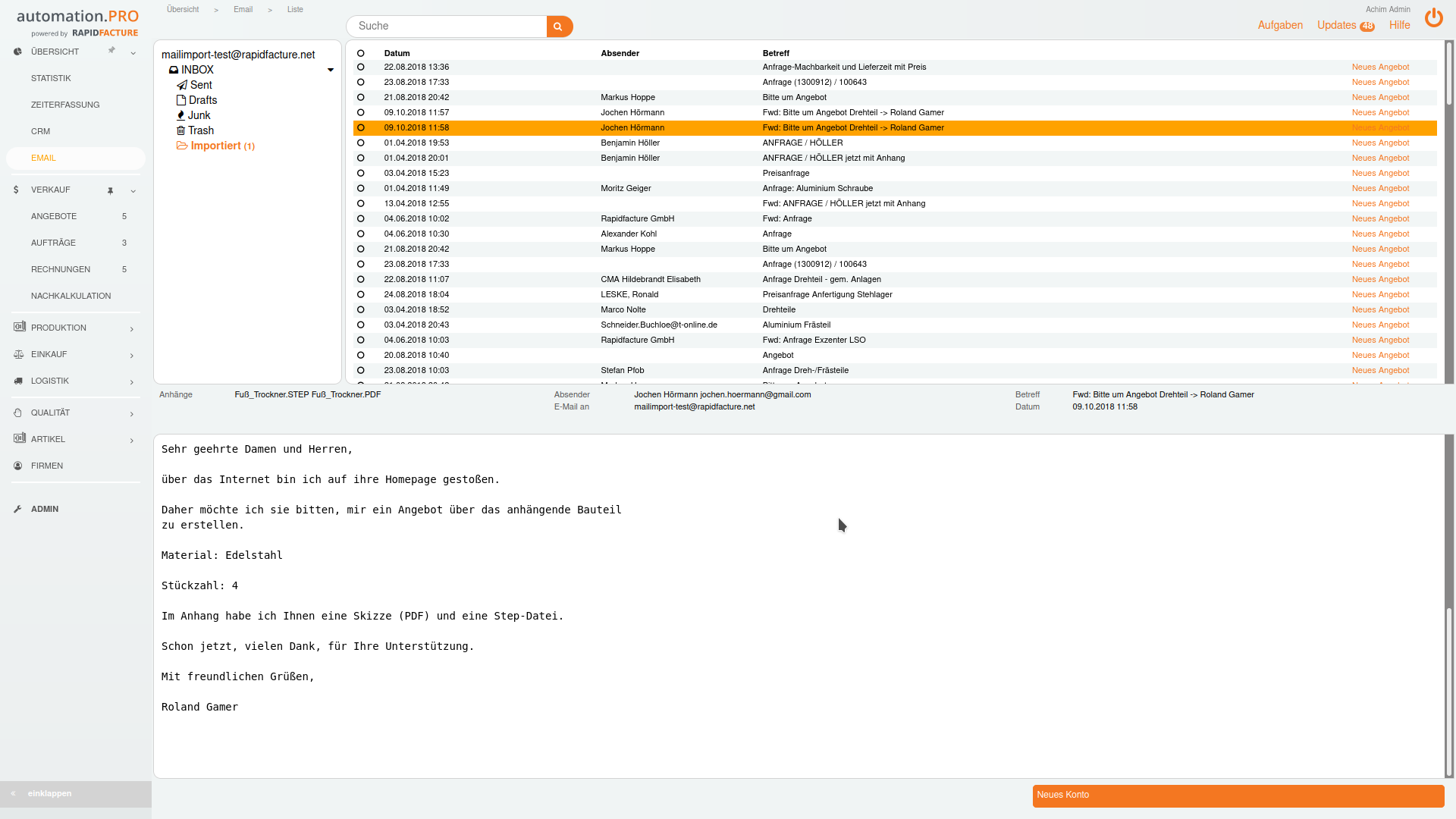
Task: Select the circle for Stefan Pfob email
Action: (360, 370)
